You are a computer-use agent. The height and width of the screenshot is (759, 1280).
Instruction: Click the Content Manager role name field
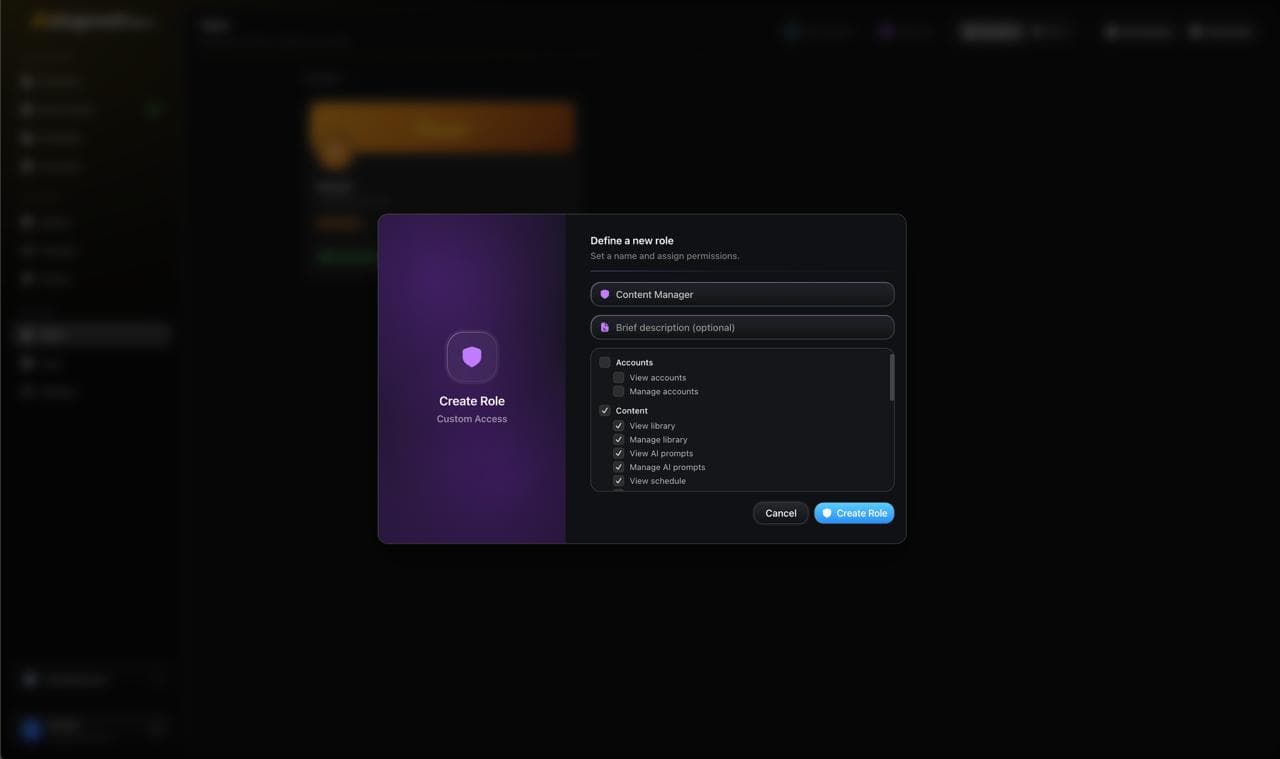click(x=741, y=294)
